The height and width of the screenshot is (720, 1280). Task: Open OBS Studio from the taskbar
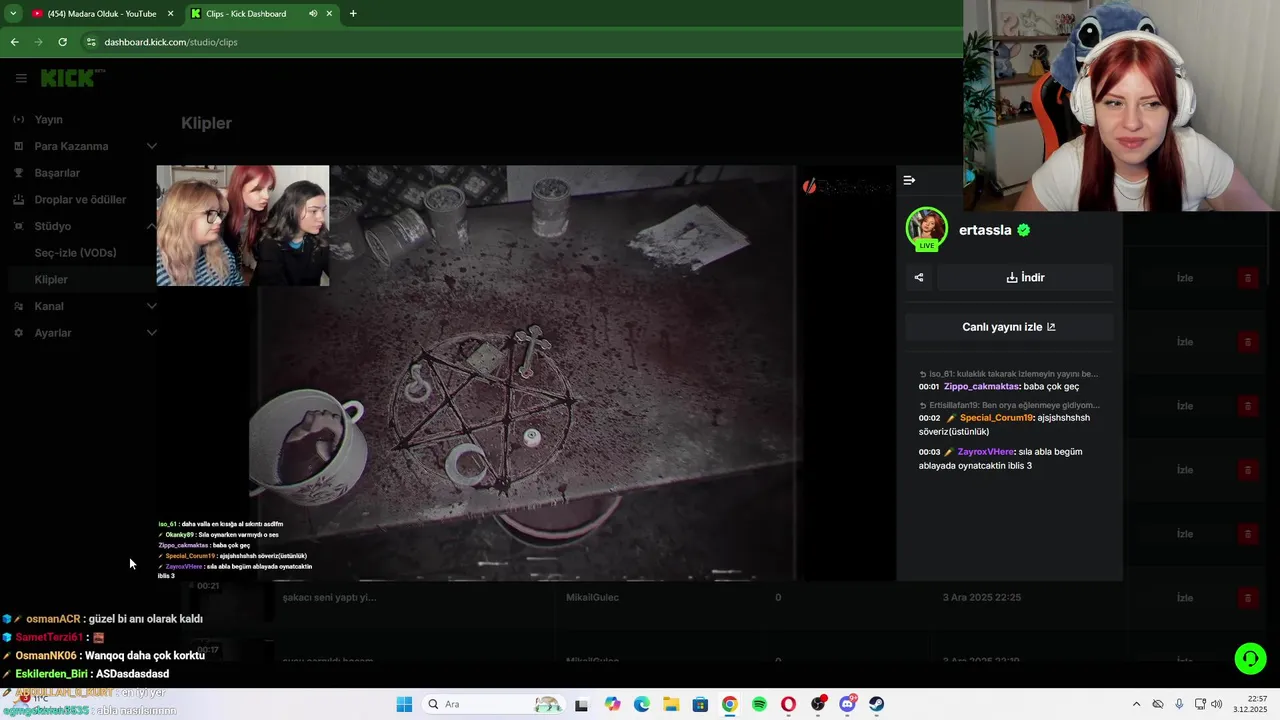coord(818,704)
